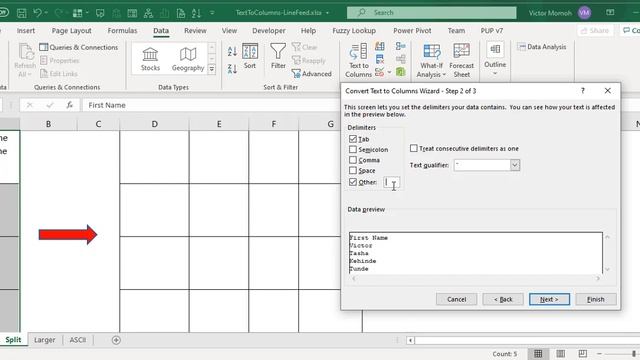Sort A to Z ascending icon
Screen dimensions: 640x360
[x=232, y=51]
